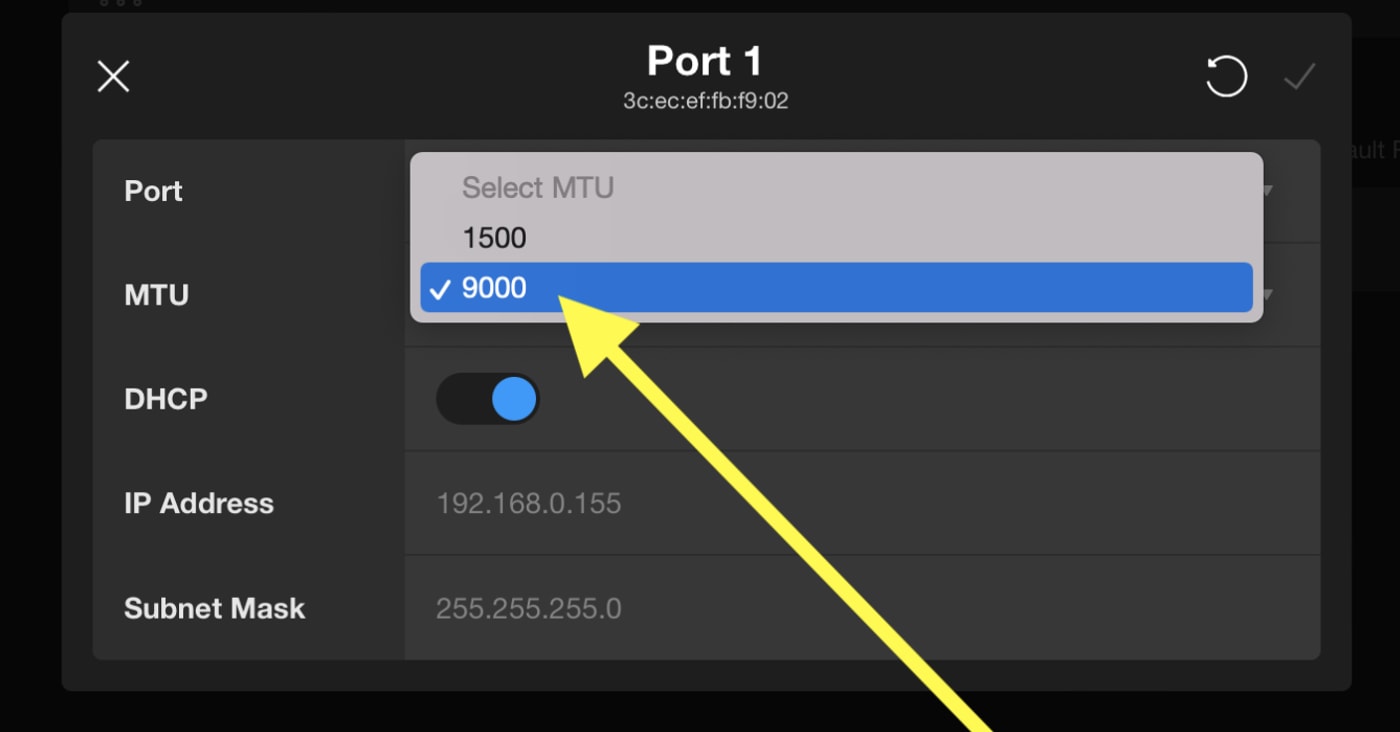Open the MTU dropdown arrow

click(x=1268, y=295)
